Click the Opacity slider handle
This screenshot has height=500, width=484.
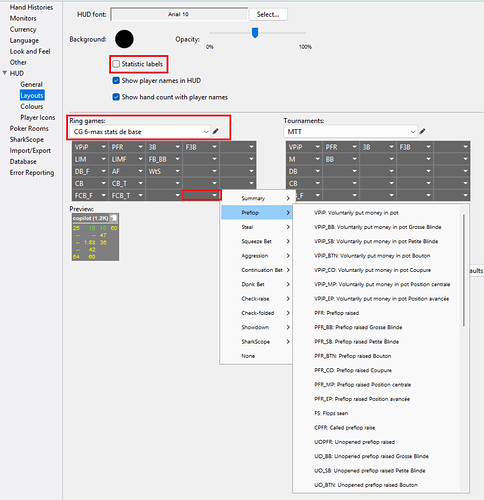[x=255, y=33]
